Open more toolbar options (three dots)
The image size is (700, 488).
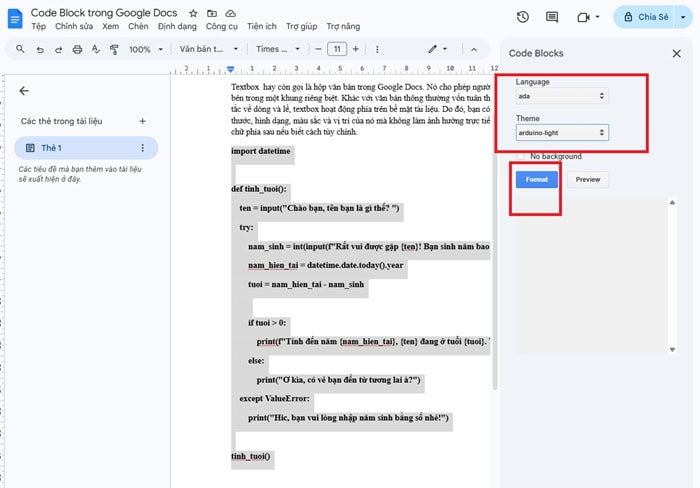pos(377,49)
